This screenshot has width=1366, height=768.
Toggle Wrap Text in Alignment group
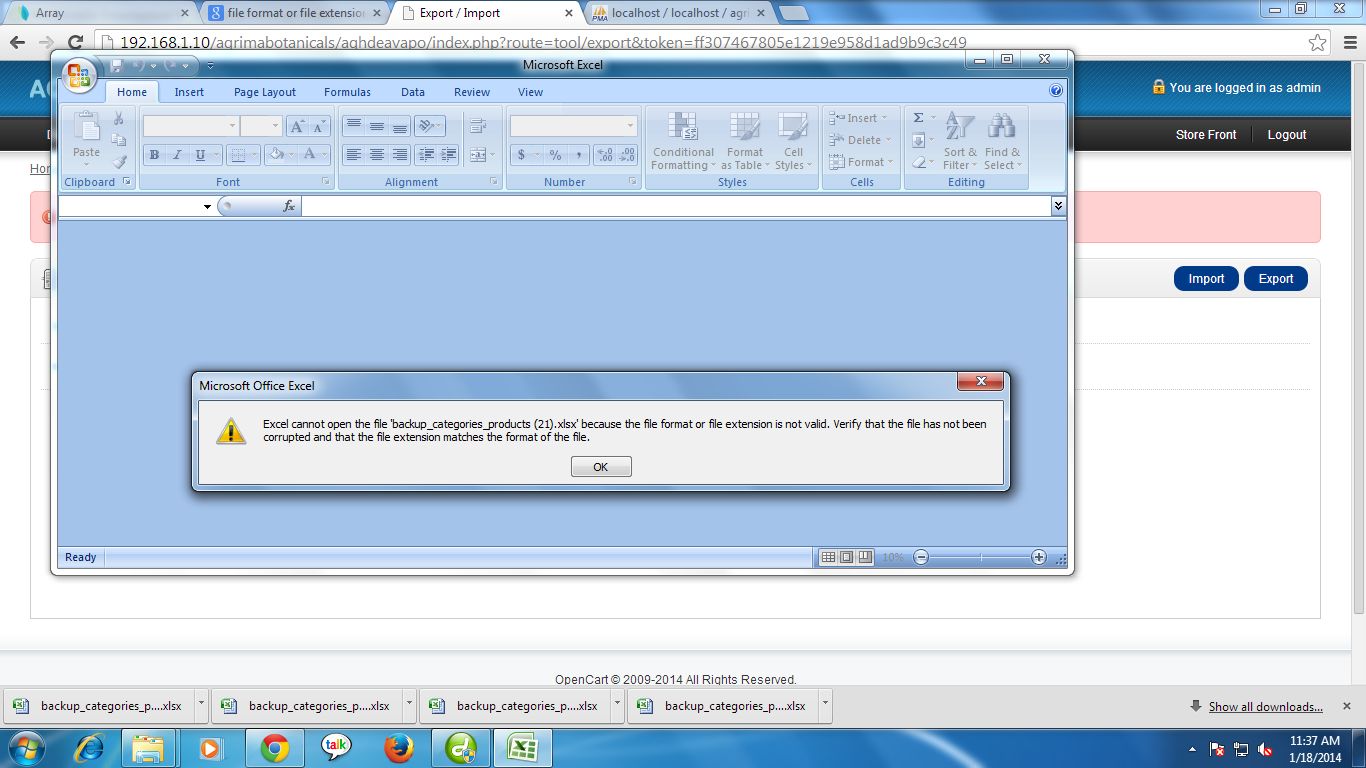[x=477, y=126]
